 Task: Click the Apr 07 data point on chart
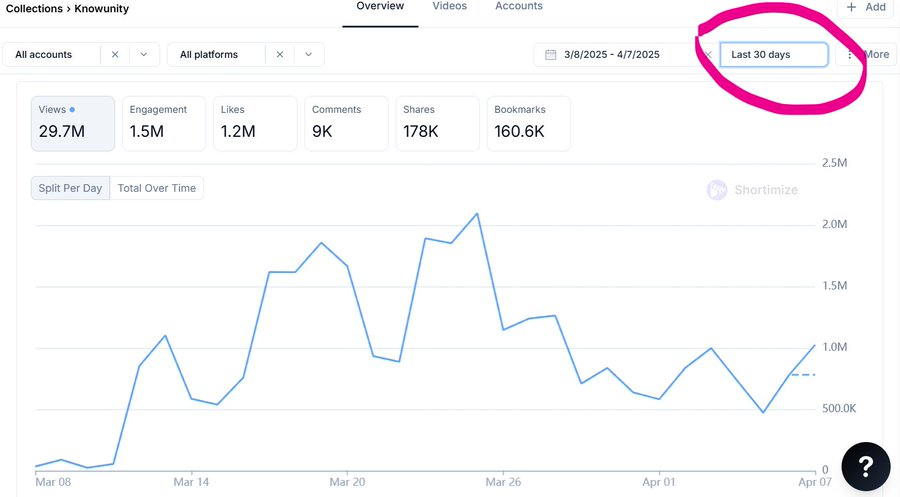point(816,344)
